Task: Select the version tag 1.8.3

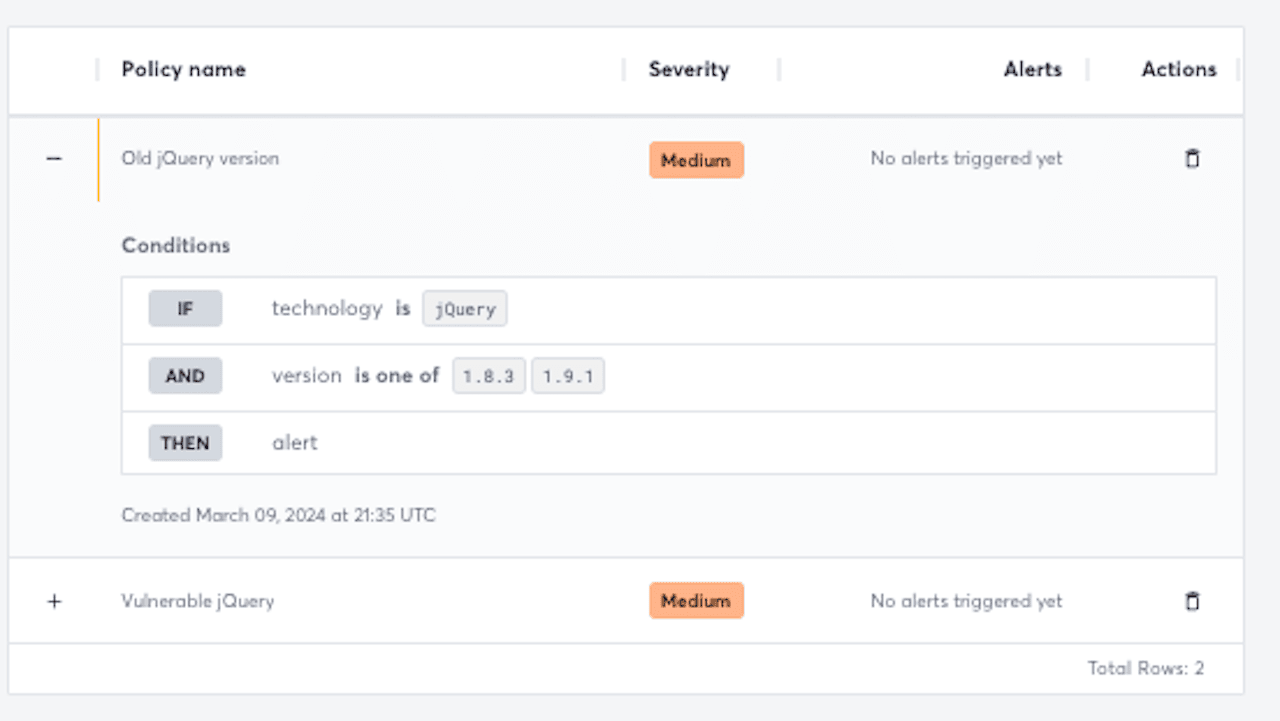Action: [x=489, y=376]
